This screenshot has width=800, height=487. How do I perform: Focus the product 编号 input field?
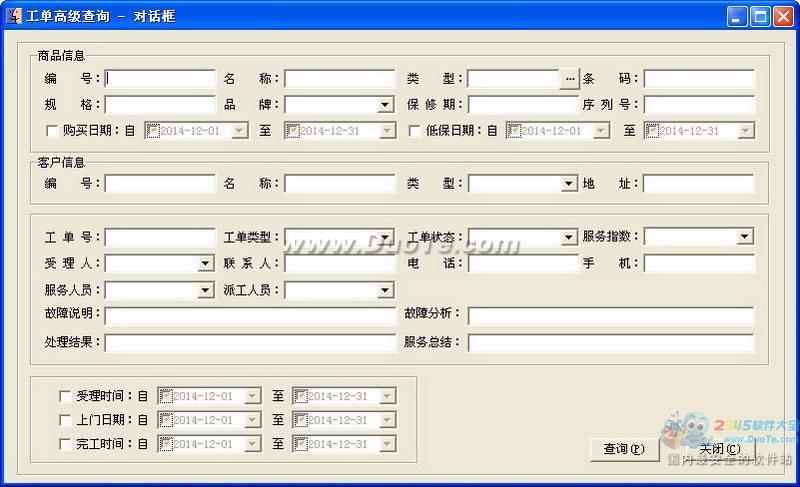coord(160,79)
